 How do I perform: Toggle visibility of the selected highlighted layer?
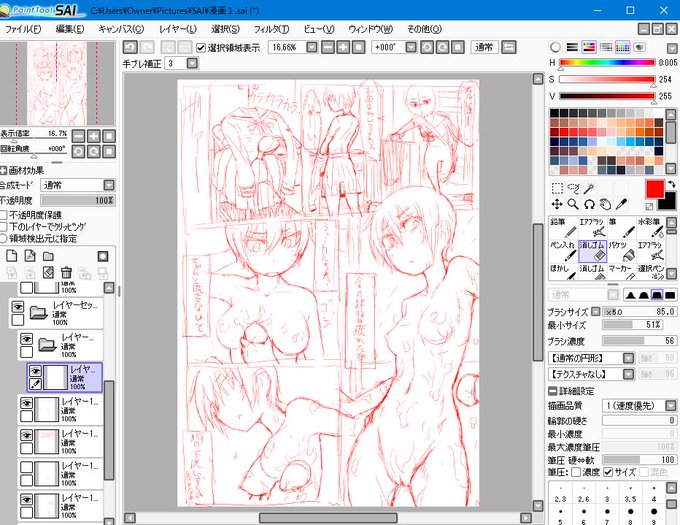[x=35, y=371]
